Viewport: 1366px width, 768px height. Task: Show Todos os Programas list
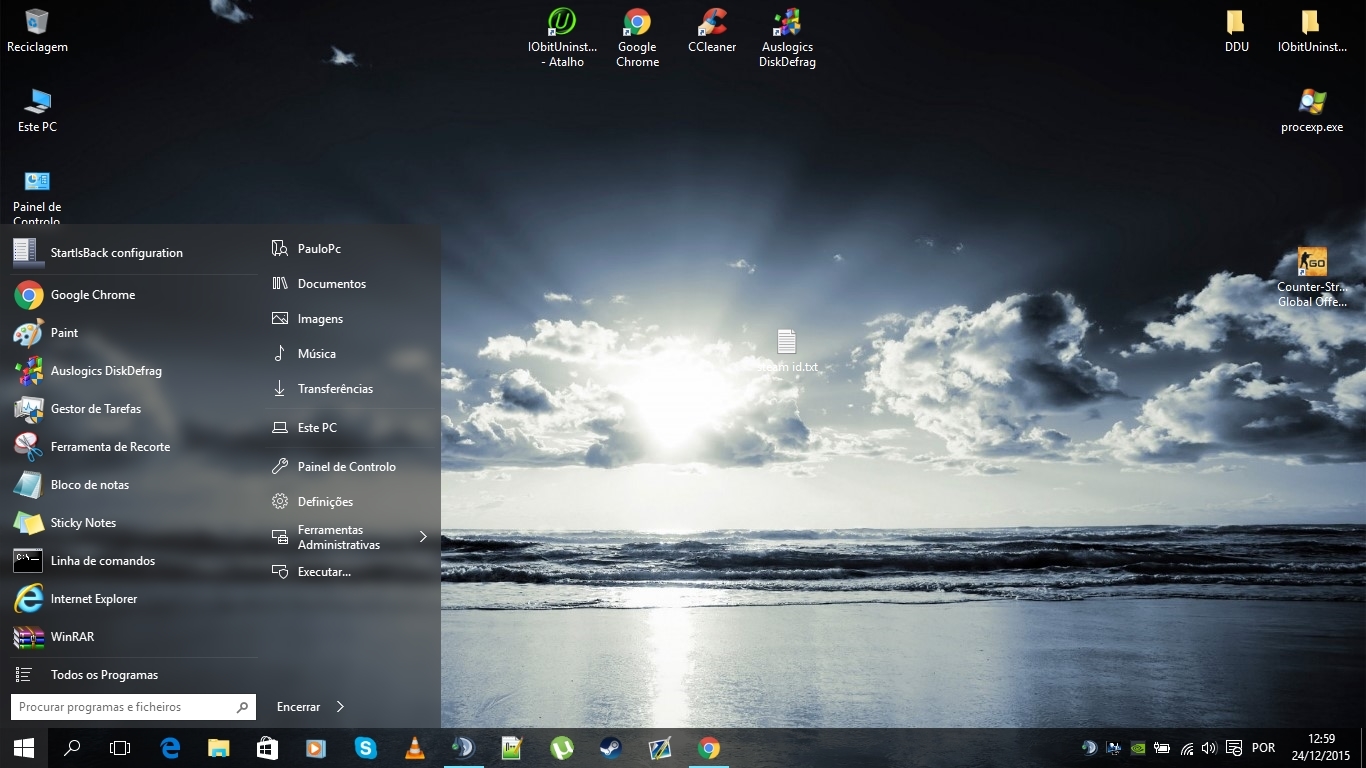point(104,675)
